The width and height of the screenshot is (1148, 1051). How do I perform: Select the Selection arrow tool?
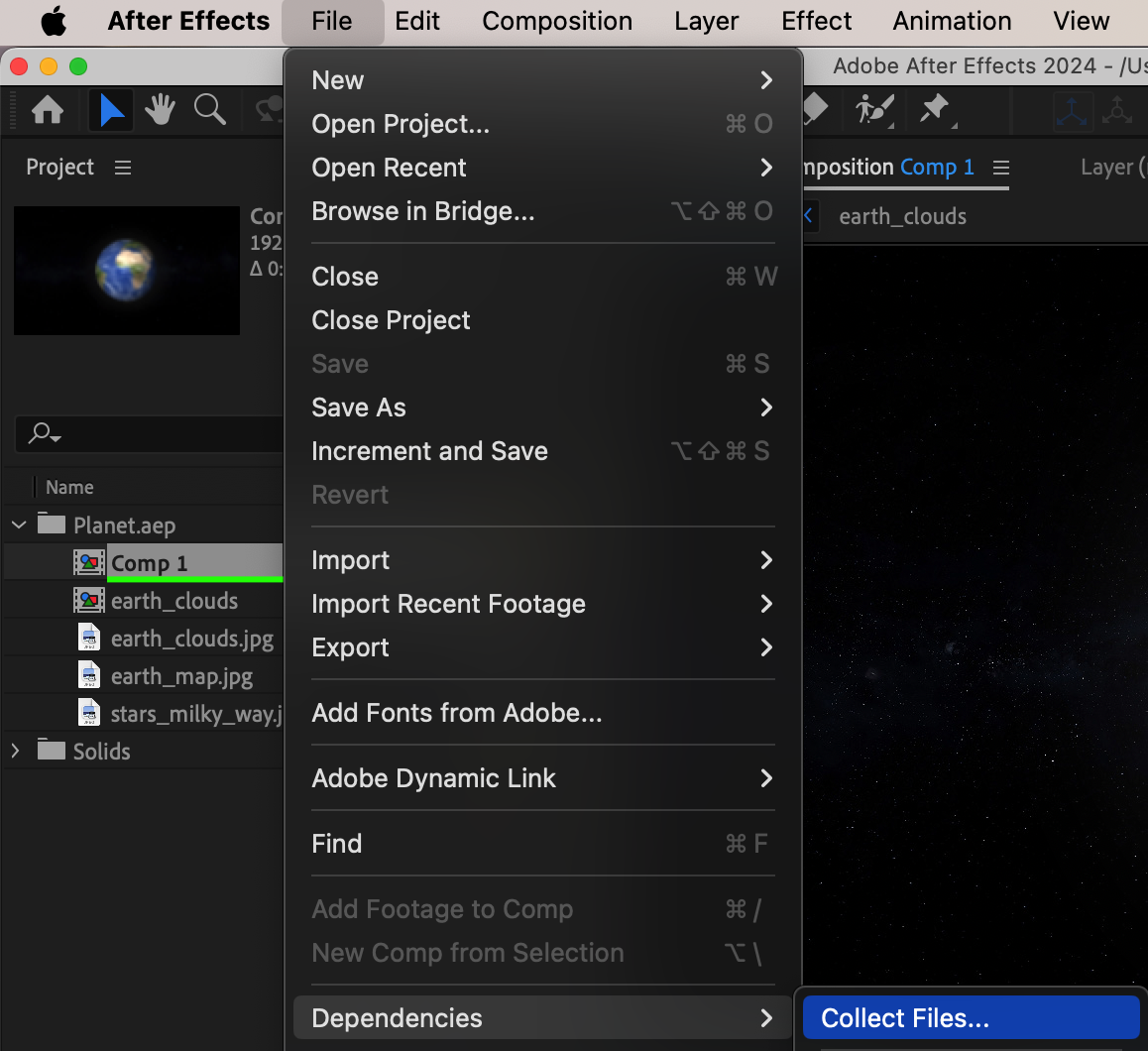pos(111,111)
